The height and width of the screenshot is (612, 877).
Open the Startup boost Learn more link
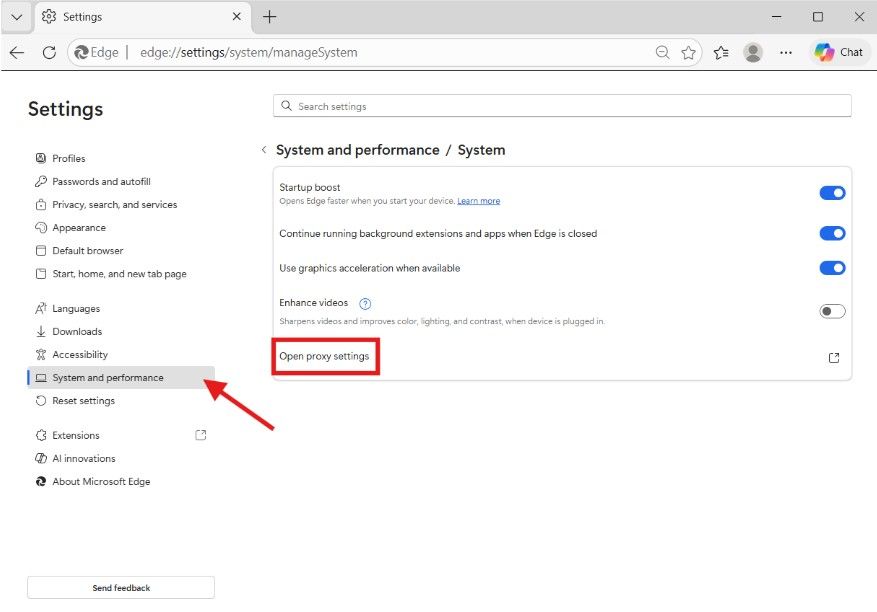tap(479, 201)
